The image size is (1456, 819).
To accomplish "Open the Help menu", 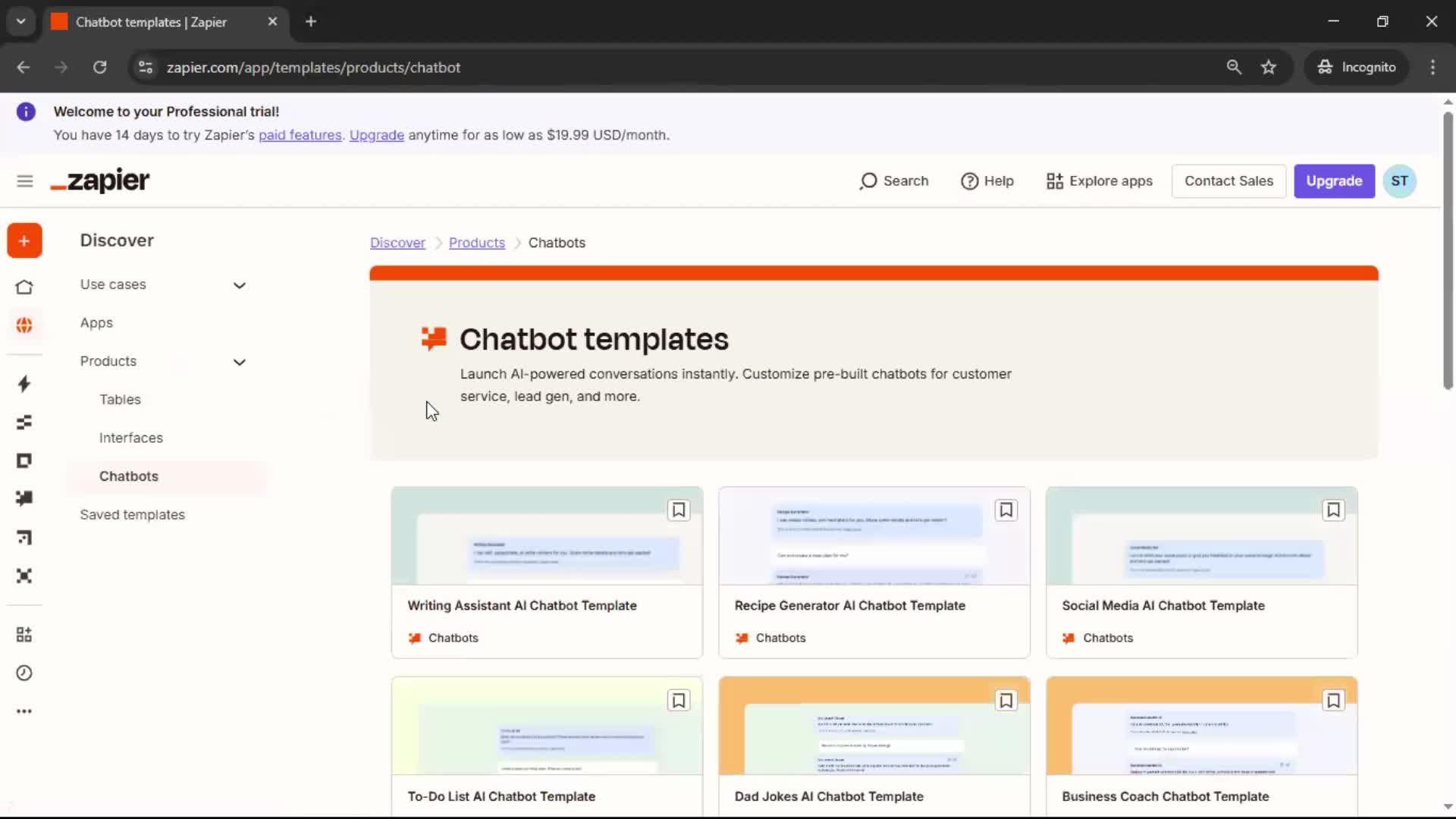I will coord(987,181).
